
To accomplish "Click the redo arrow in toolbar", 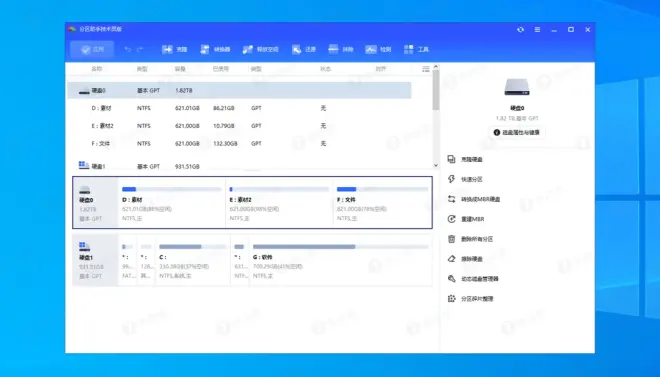I will pyautogui.click(x=140, y=49).
